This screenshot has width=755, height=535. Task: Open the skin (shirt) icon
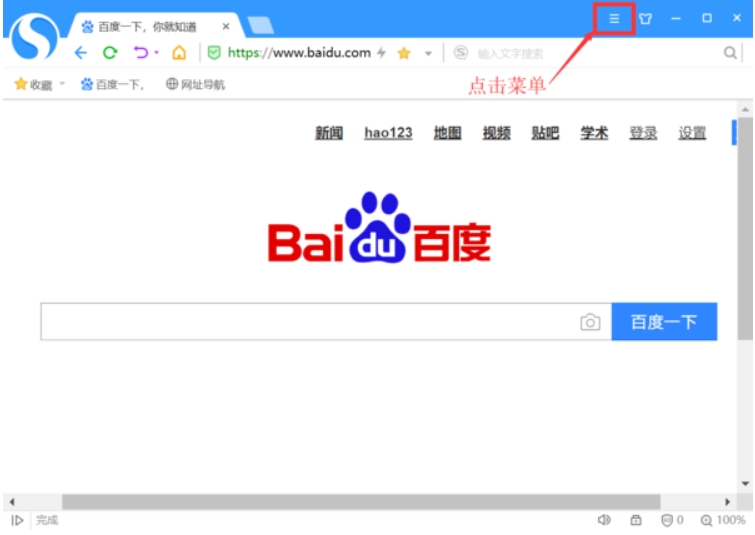click(x=645, y=19)
